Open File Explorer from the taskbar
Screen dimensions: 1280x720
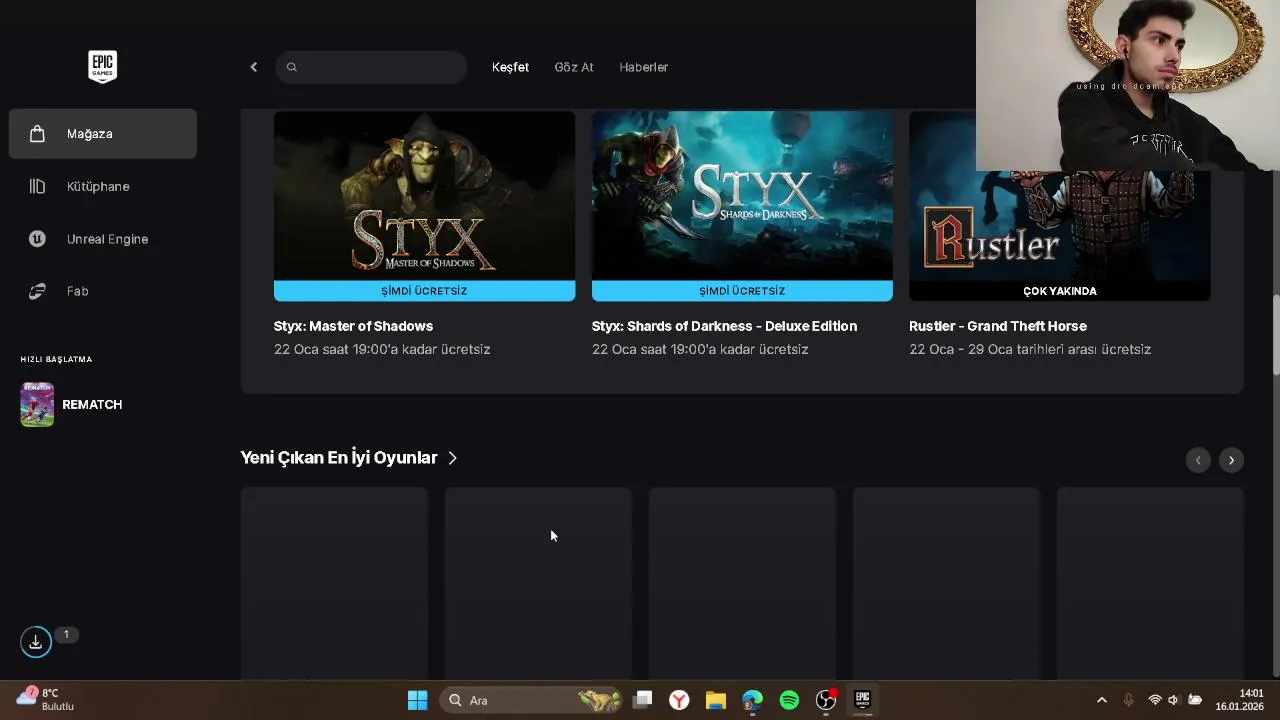[x=716, y=700]
